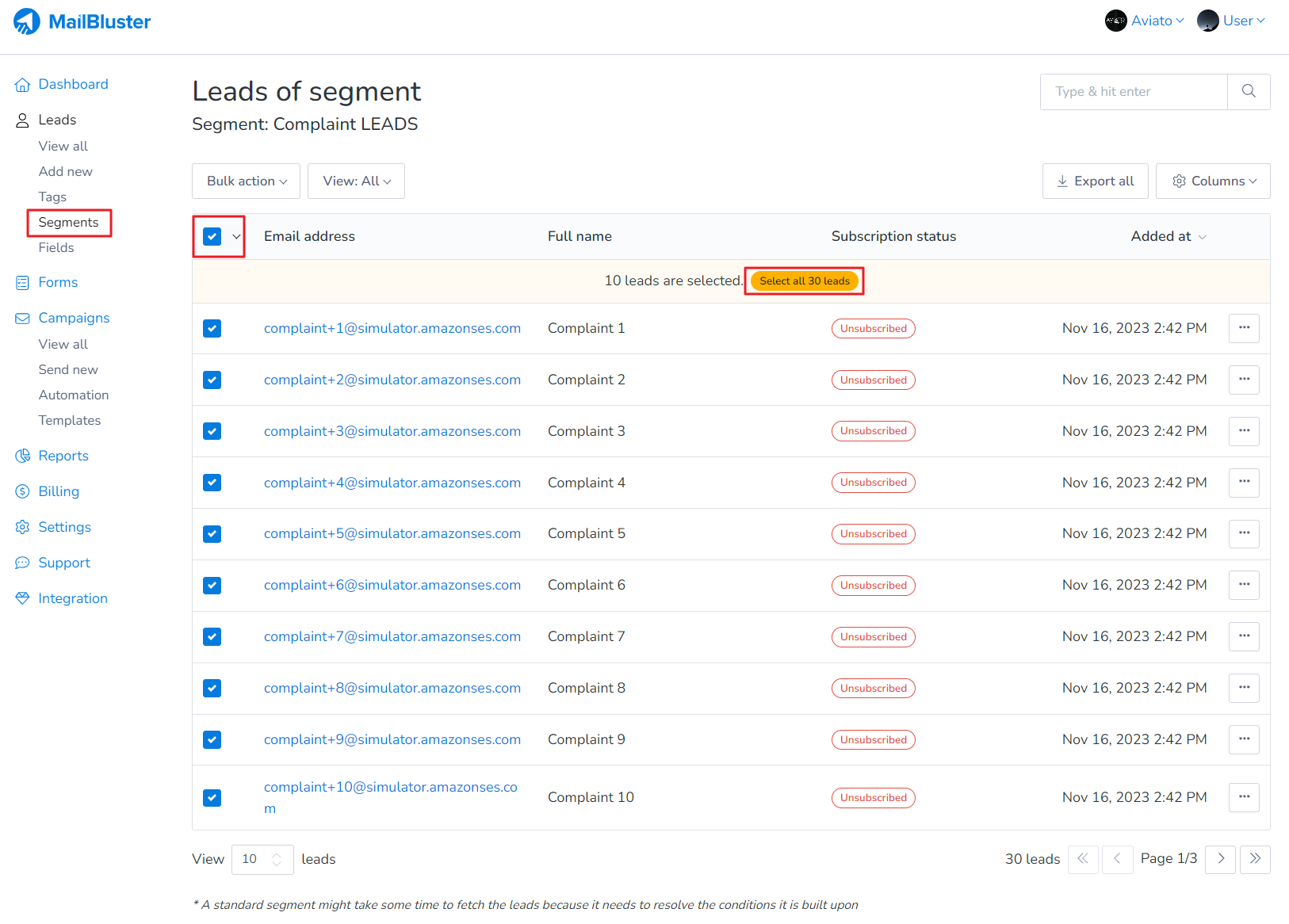Uncheck the complaint+3 lead checkbox

pyautogui.click(x=212, y=431)
